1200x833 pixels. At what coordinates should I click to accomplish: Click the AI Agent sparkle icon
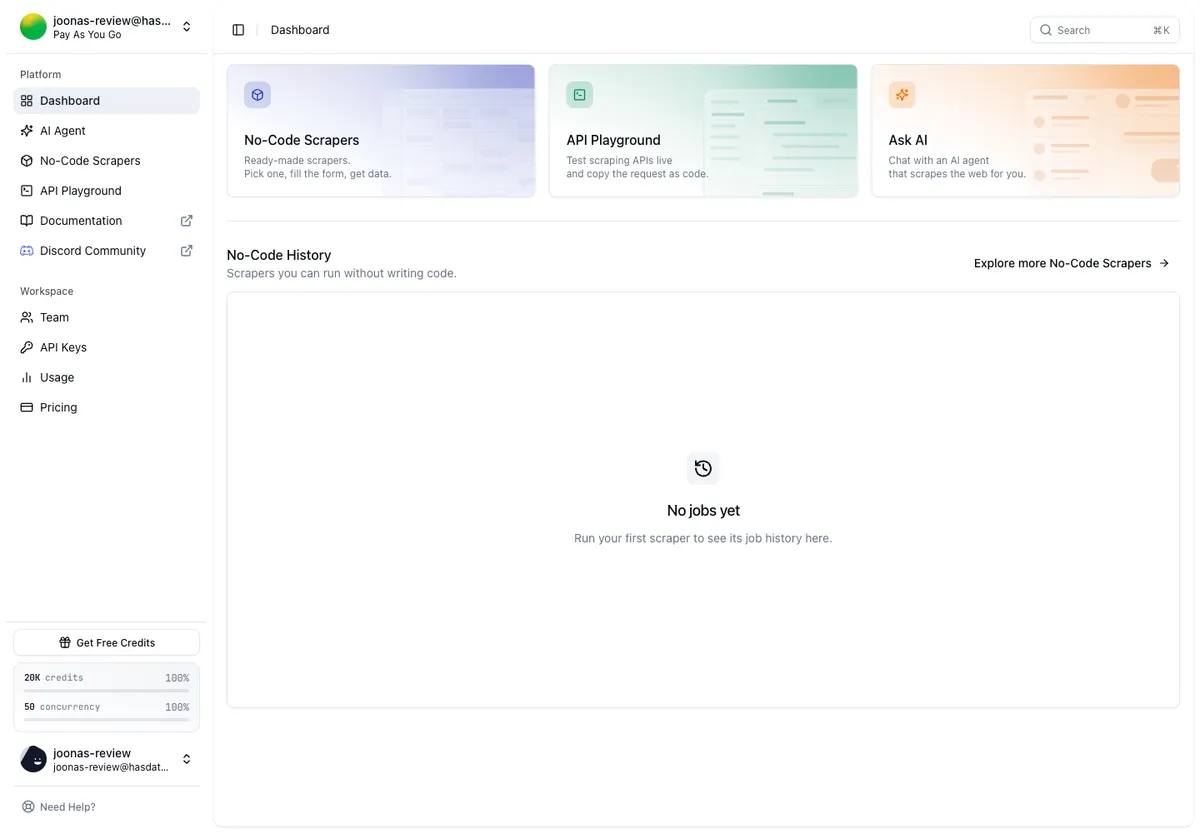(x=27, y=131)
